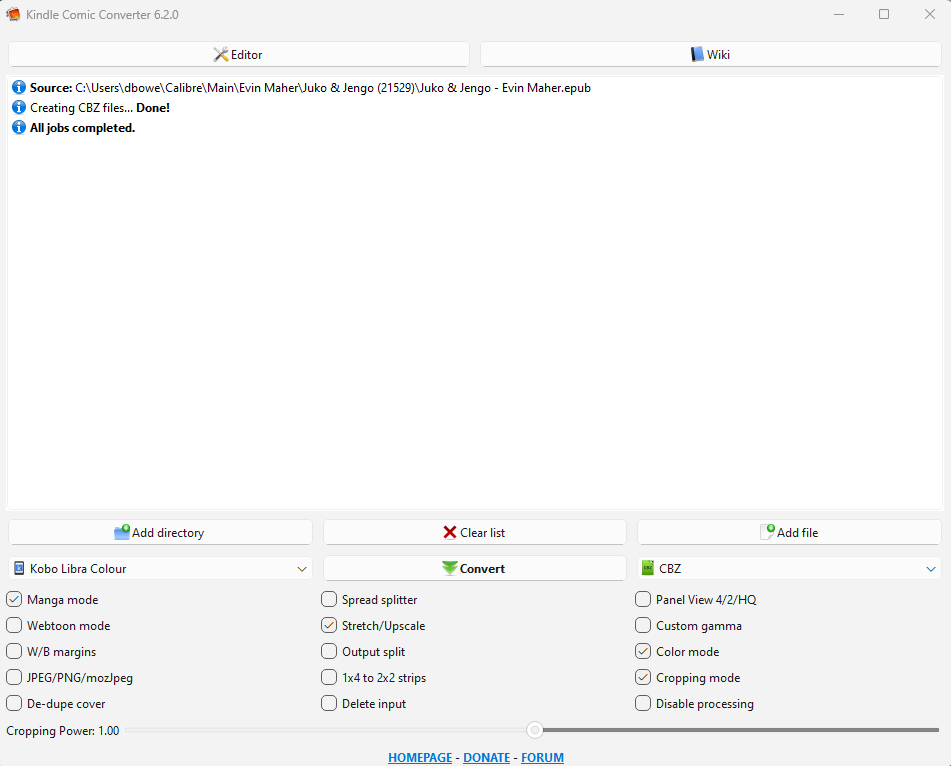Toggle the Manga mode checkbox
This screenshot has width=951, height=766.
14,599
